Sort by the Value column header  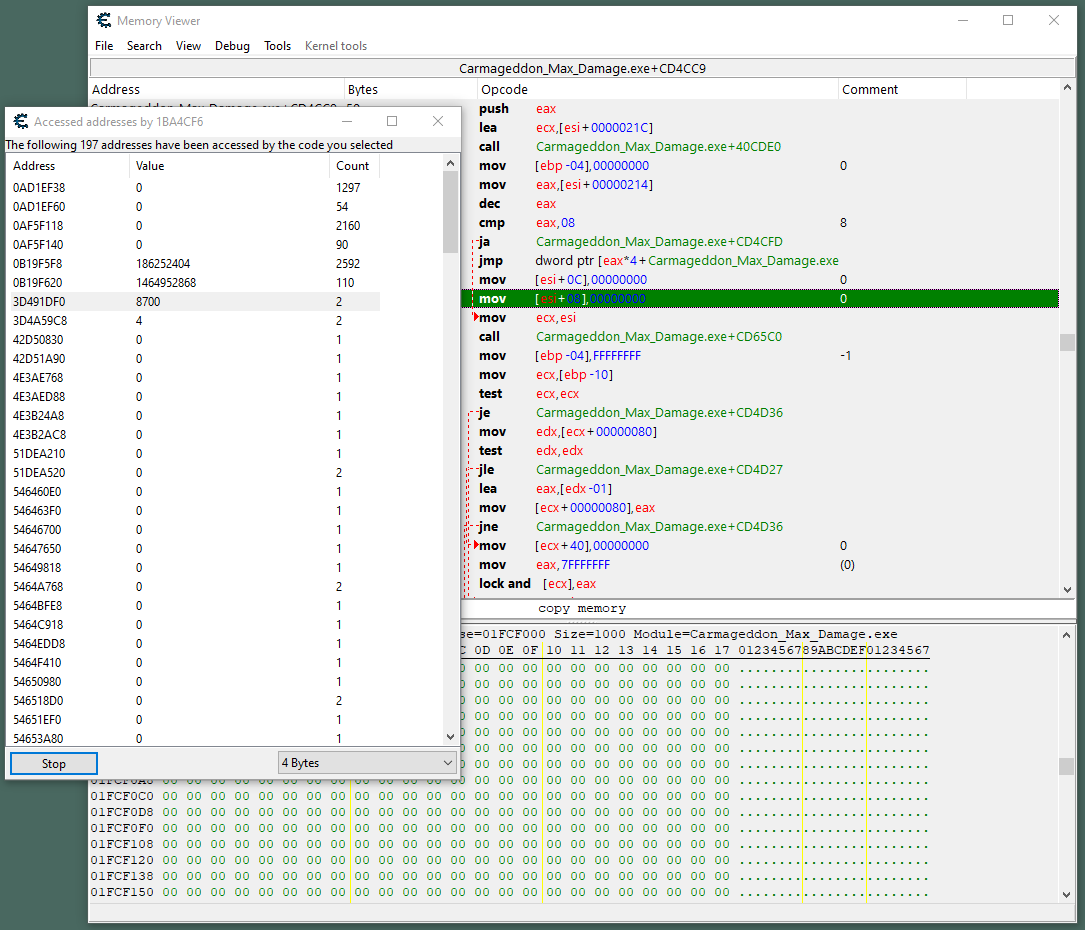pos(150,166)
